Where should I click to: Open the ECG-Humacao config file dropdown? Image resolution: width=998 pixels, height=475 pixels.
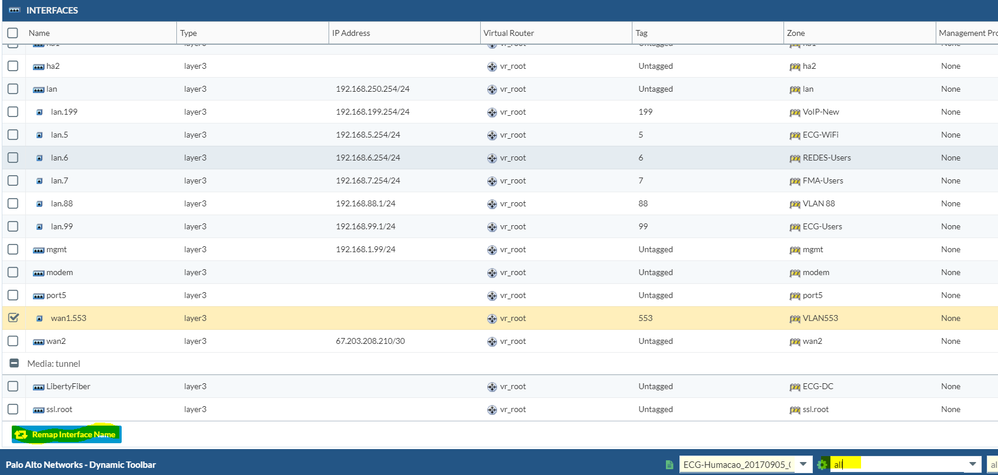click(x=805, y=465)
